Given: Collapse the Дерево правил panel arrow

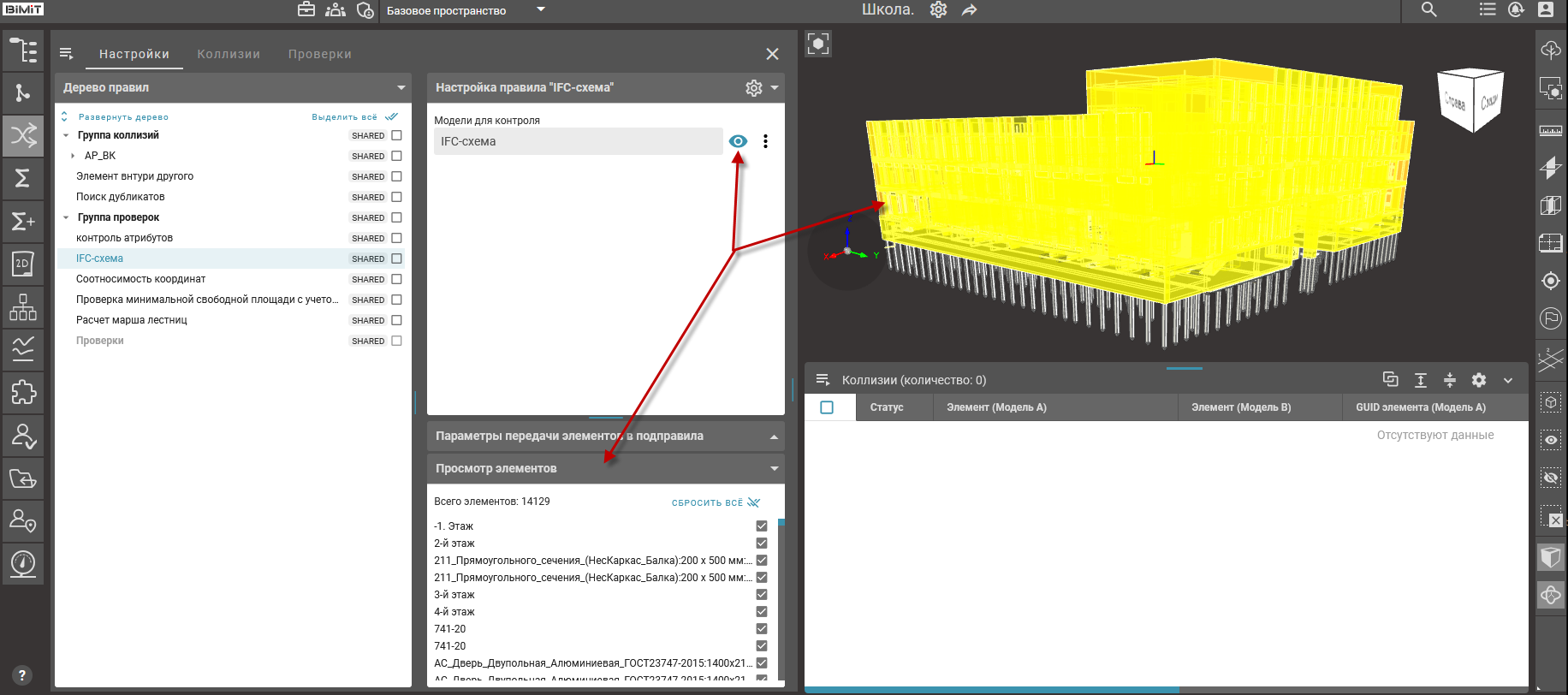Looking at the screenshot, I should [x=401, y=87].
